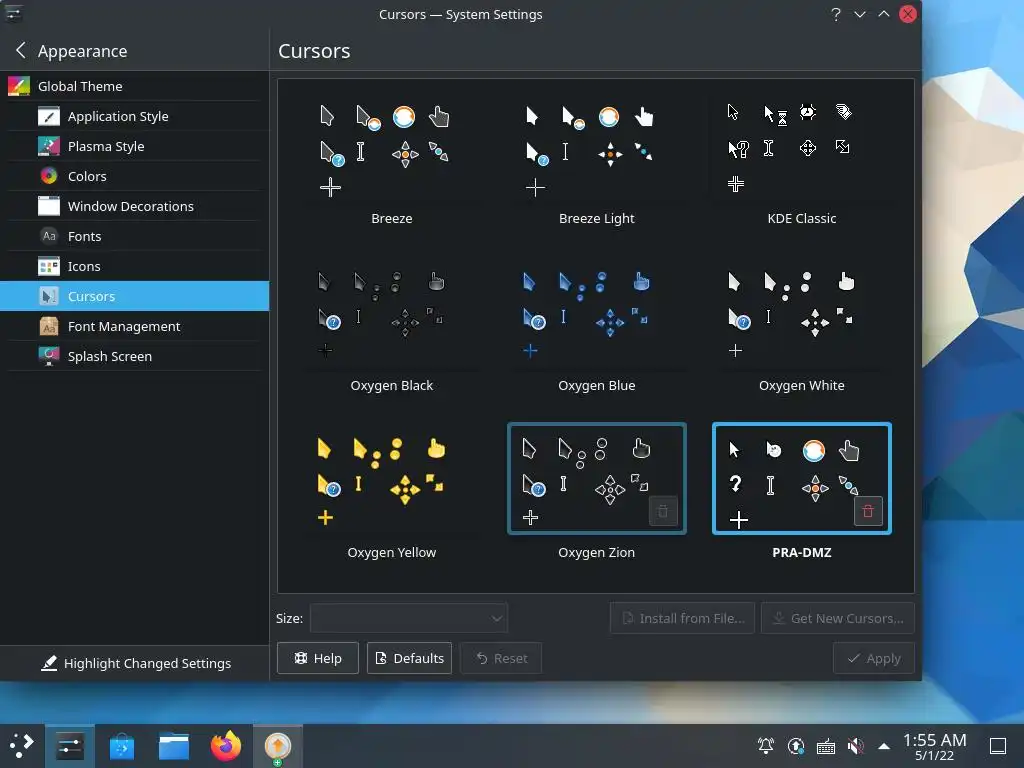Click the keyboard tray icon
Image resolution: width=1024 pixels, height=768 pixels.
pyautogui.click(x=825, y=745)
